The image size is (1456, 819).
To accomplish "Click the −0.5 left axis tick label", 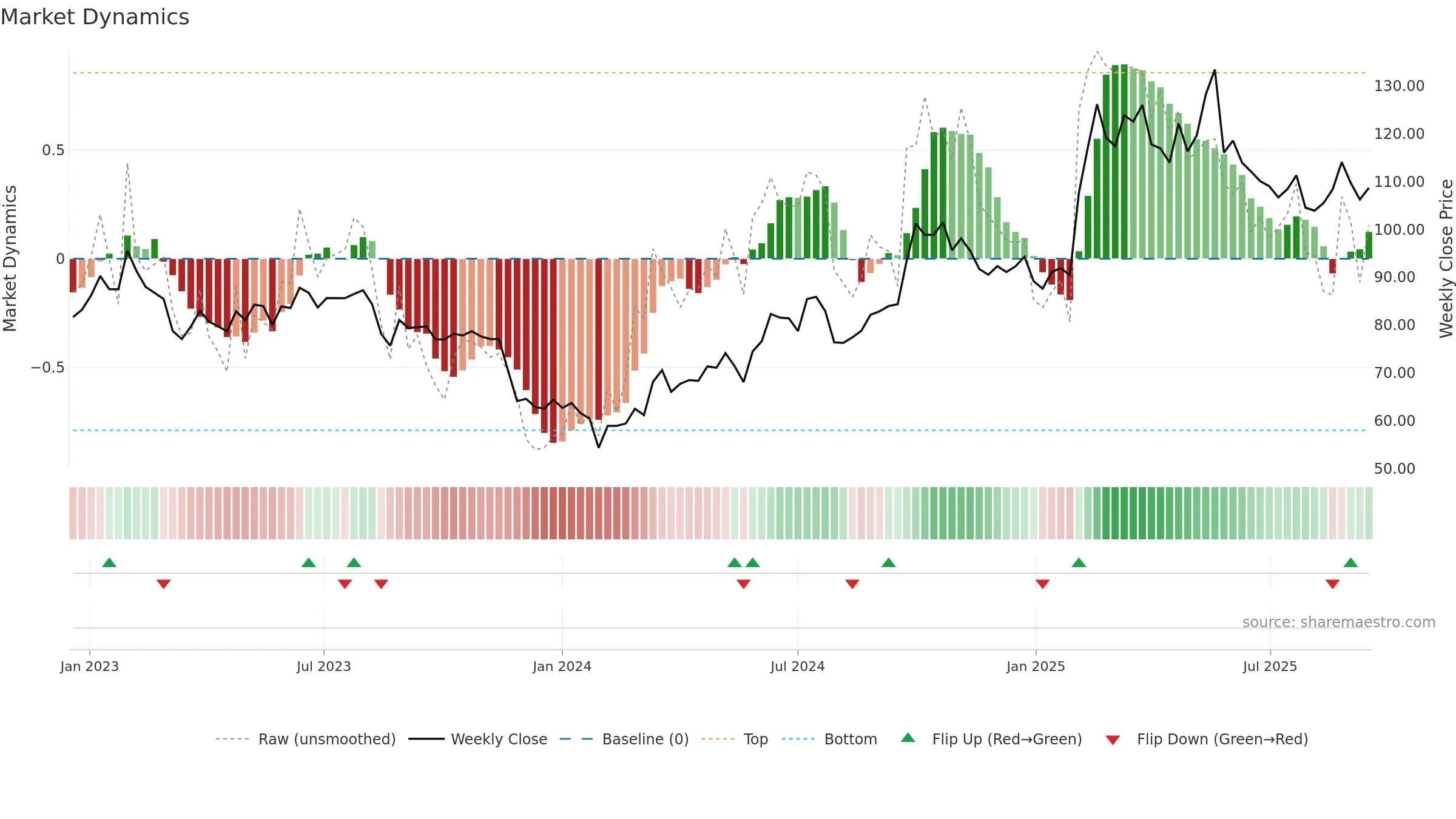I will pyautogui.click(x=48, y=368).
